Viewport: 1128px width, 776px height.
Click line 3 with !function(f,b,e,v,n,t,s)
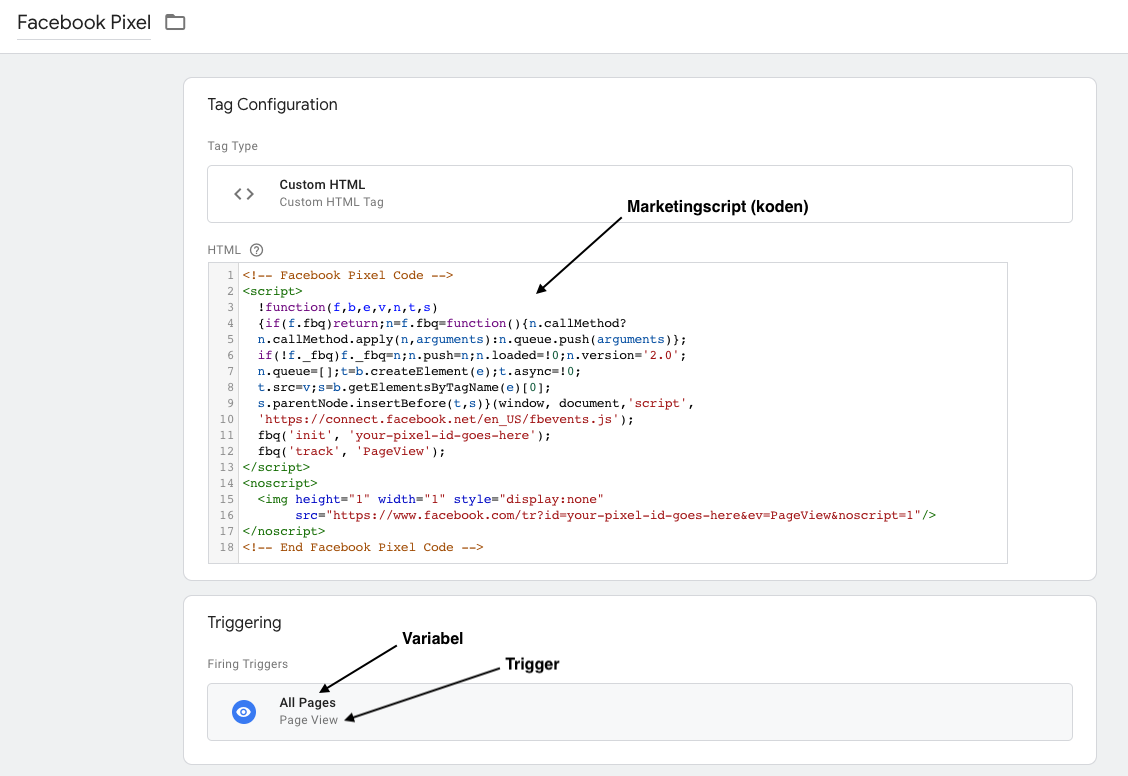(x=348, y=307)
